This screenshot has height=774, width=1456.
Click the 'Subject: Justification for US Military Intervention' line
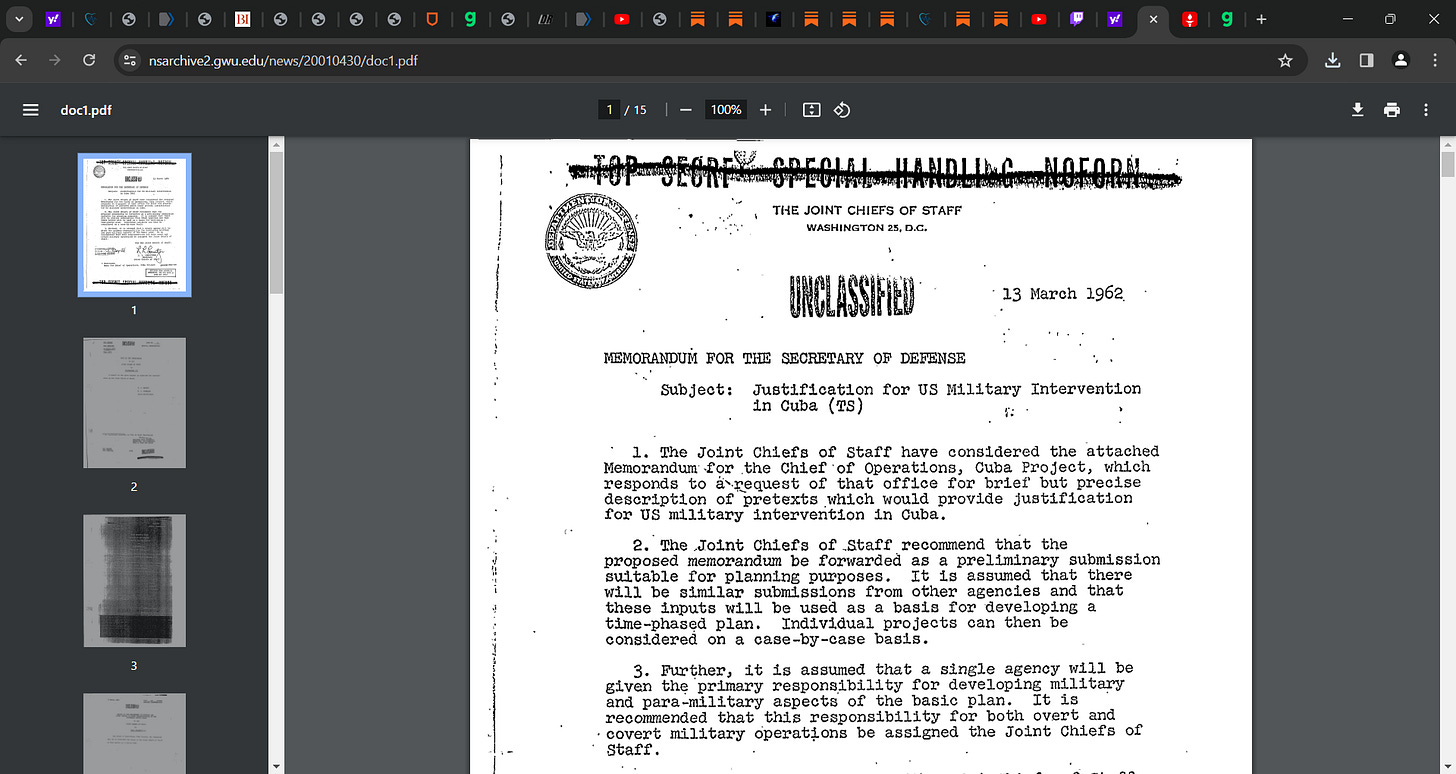(900, 389)
